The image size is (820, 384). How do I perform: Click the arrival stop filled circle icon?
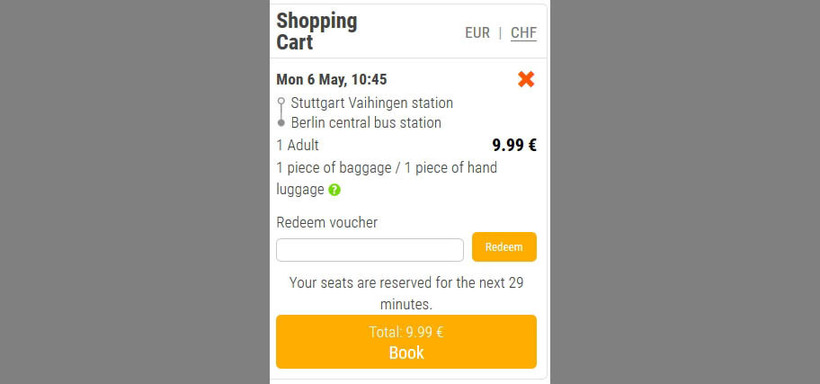pyautogui.click(x=281, y=123)
